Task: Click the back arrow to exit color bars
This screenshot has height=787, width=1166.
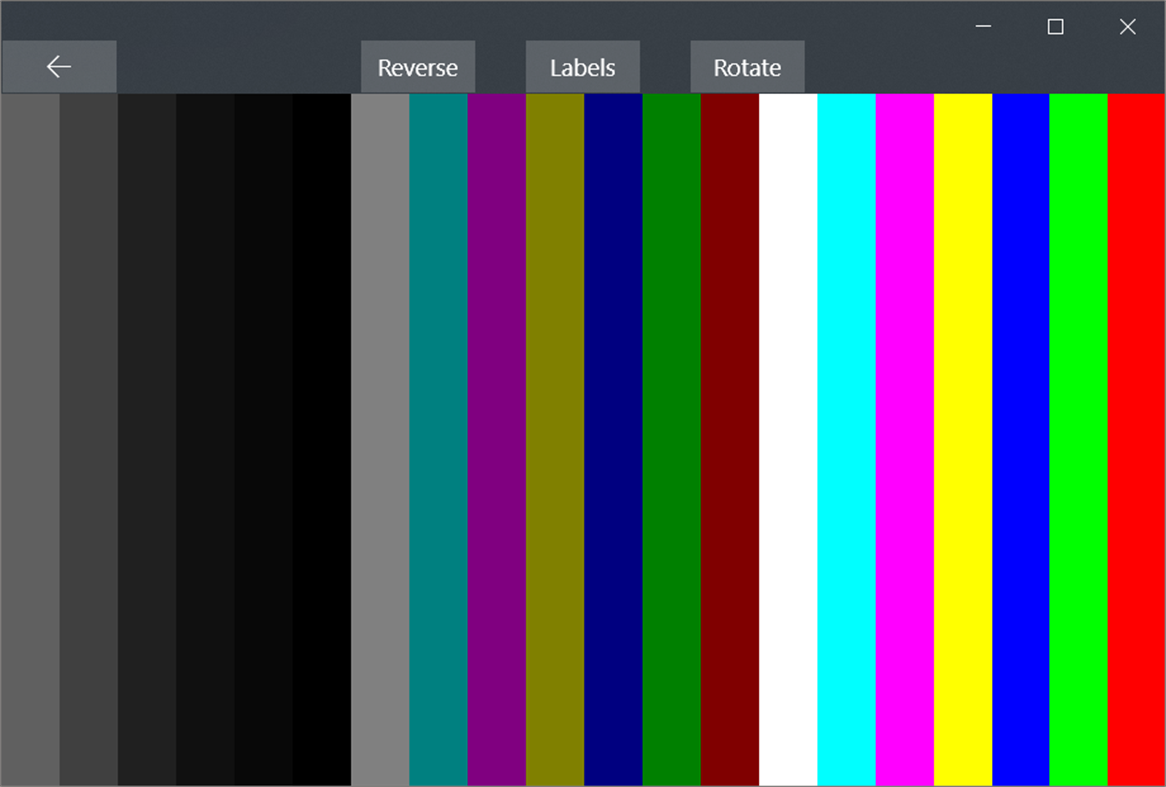Action: point(58,66)
